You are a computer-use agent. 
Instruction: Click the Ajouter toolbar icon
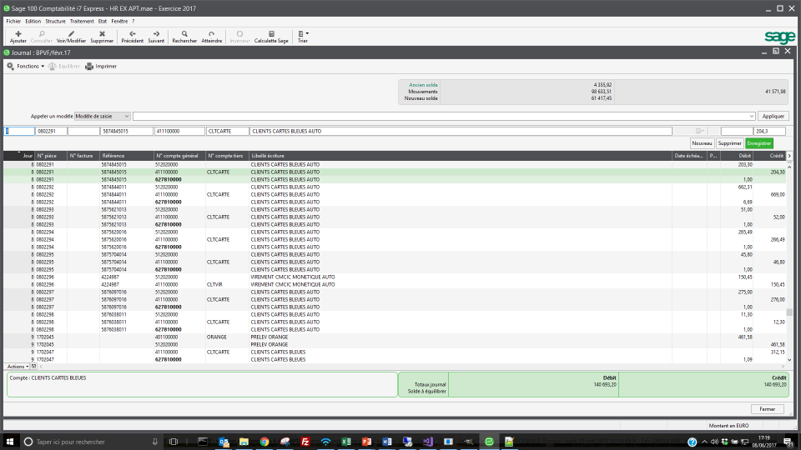tap(18, 36)
